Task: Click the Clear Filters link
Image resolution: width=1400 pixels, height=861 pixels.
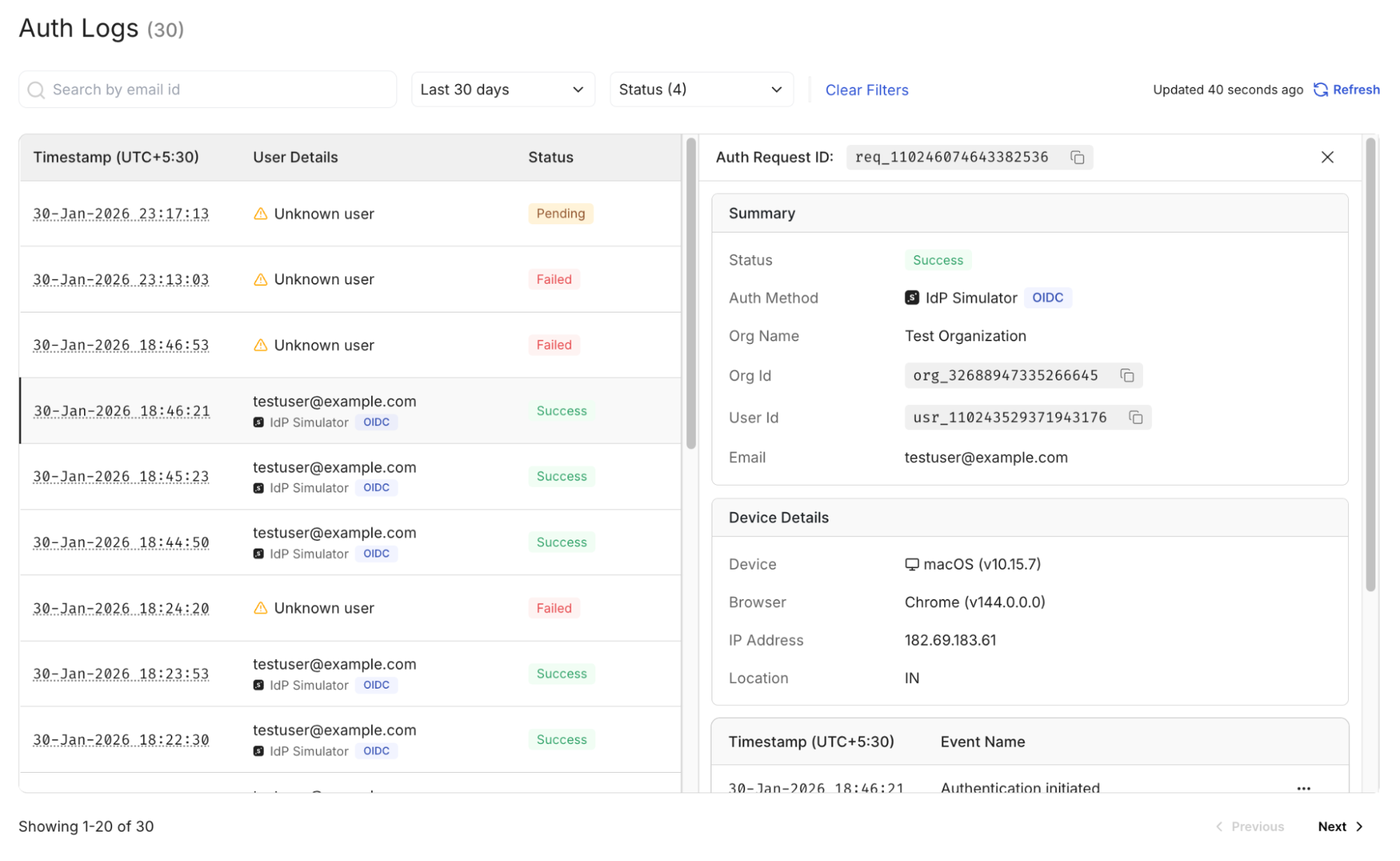Action: click(x=866, y=90)
